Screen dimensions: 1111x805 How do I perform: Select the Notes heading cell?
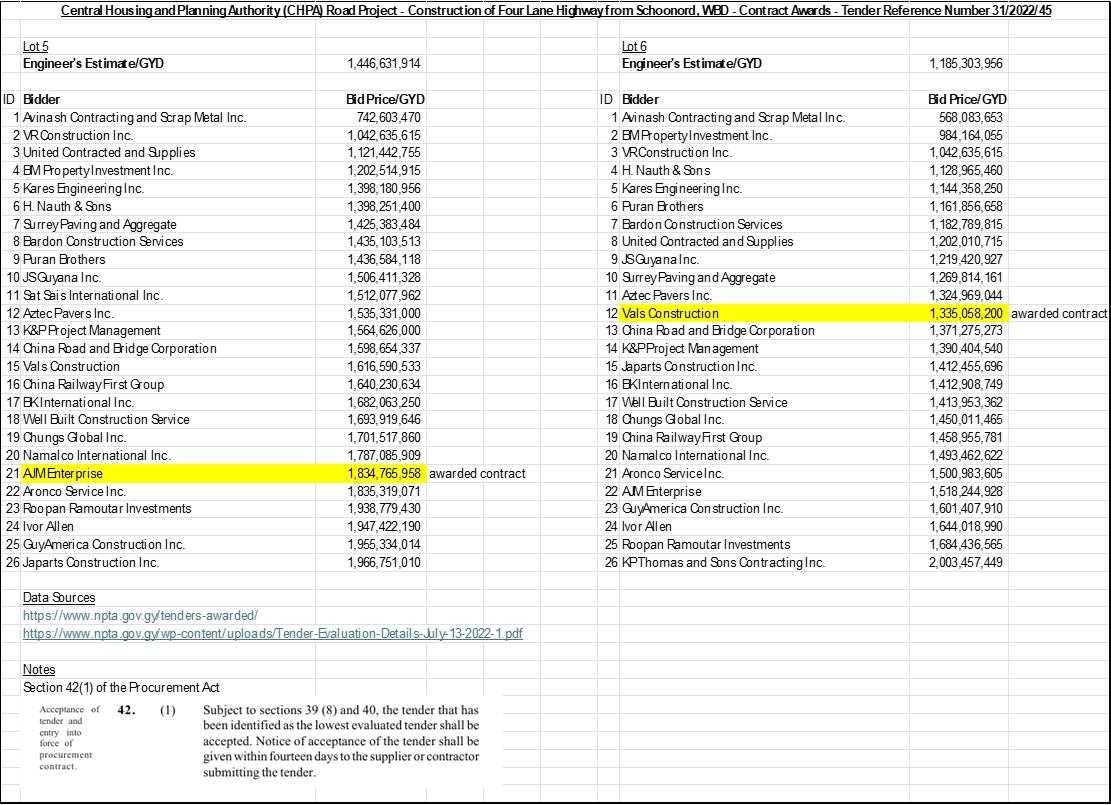pyautogui.click(x=39, y=670)
